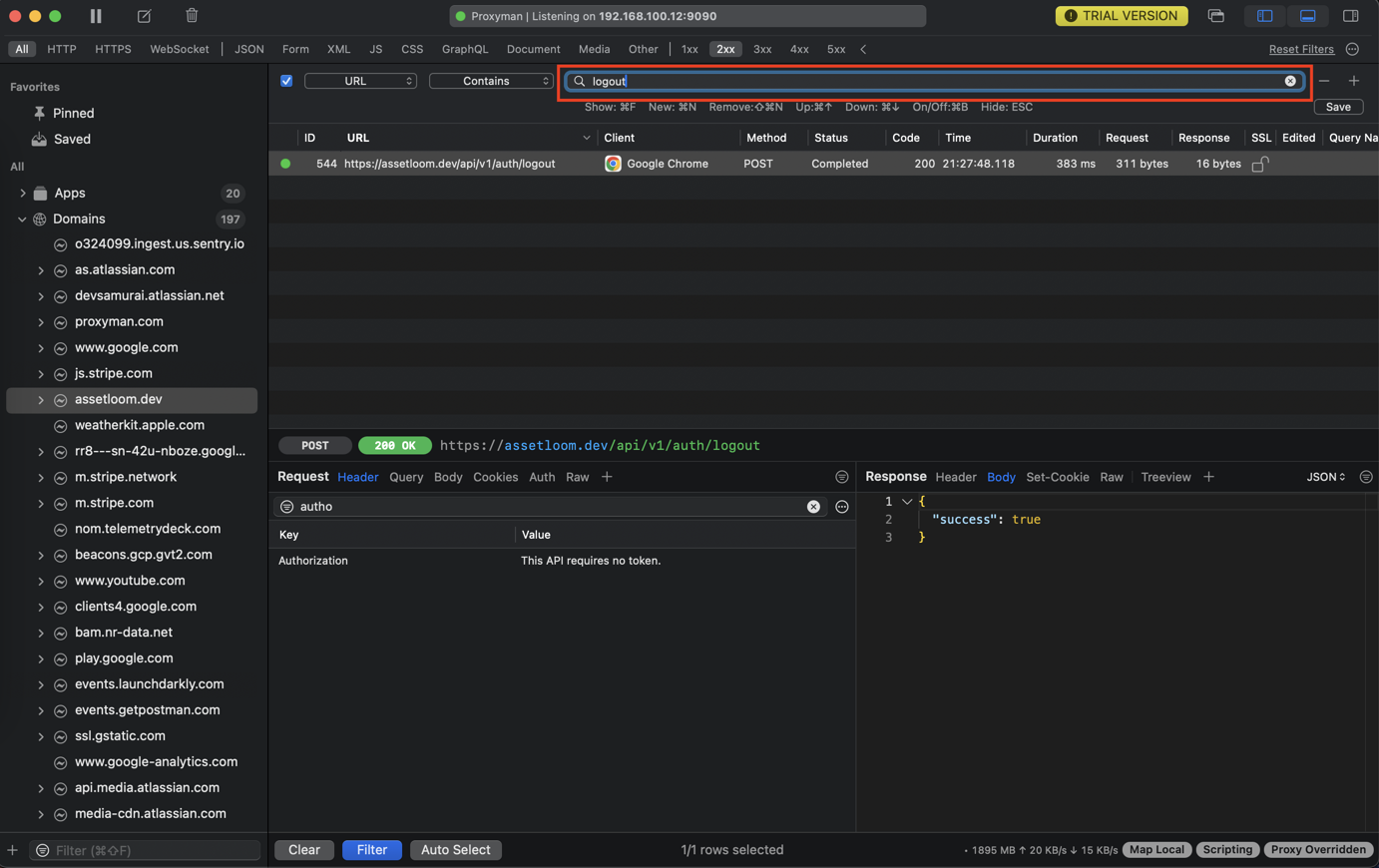Add a filter row with plus icon

click(x=1354, y=81)
